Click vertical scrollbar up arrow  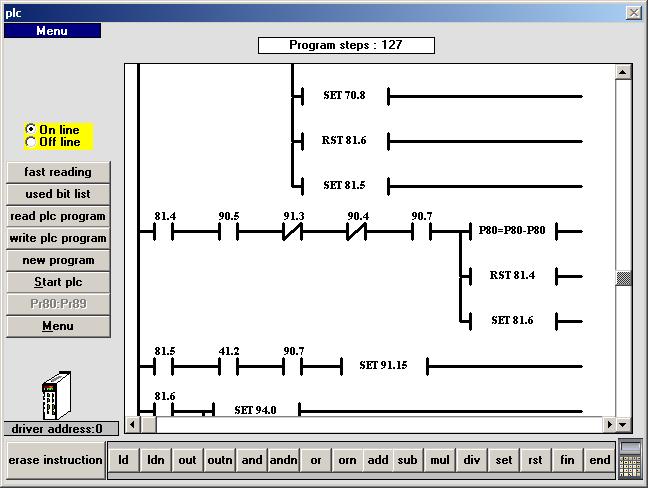[623, 73]
